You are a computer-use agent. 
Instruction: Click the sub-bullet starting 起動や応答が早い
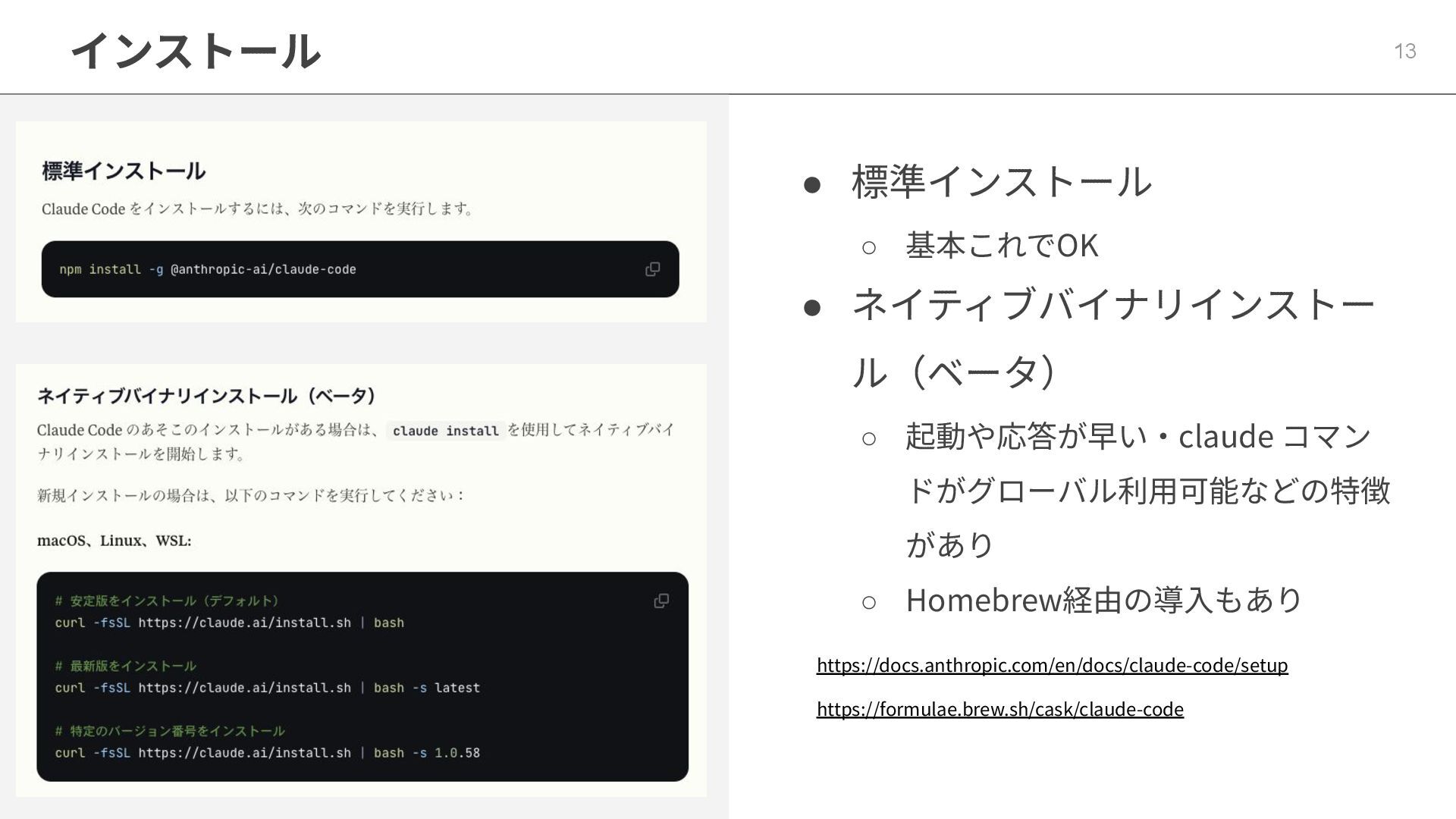[1148, 490]
